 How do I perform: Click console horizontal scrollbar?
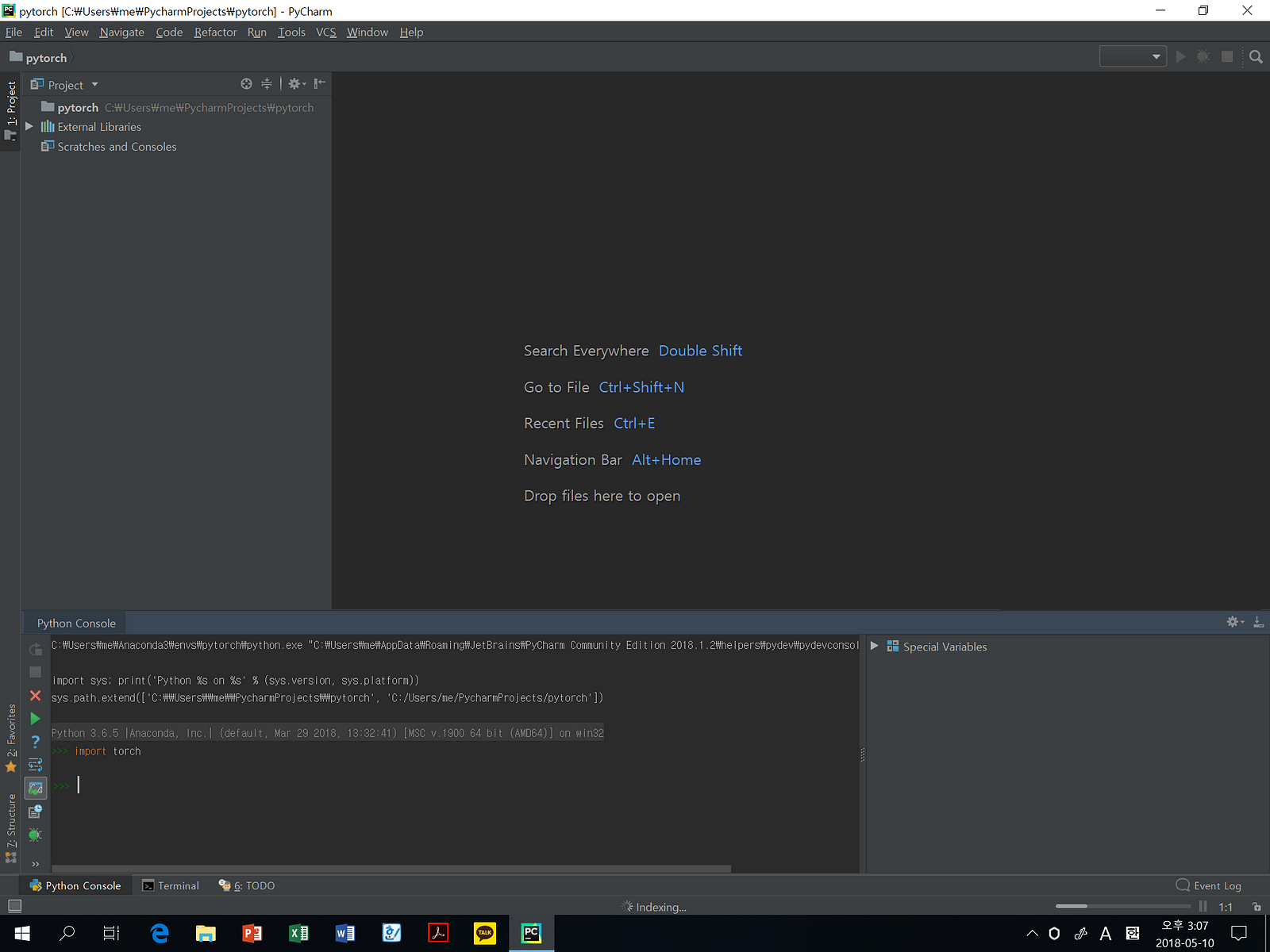click(391, 869)
